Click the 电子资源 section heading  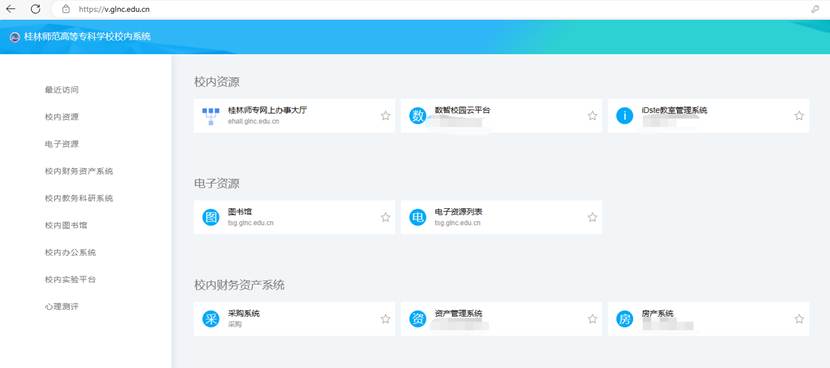pos(216,184)
